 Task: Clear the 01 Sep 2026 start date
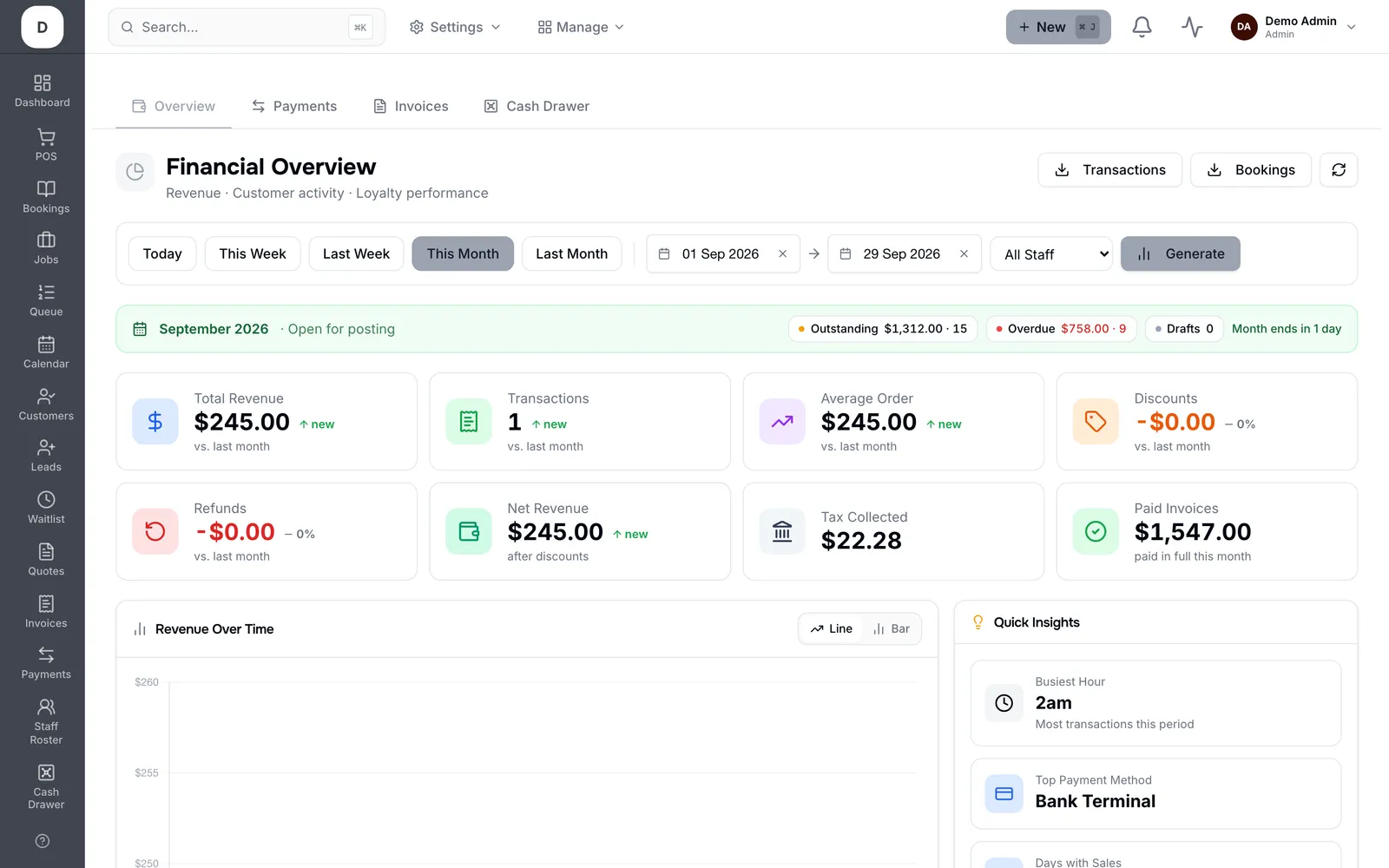782,253
